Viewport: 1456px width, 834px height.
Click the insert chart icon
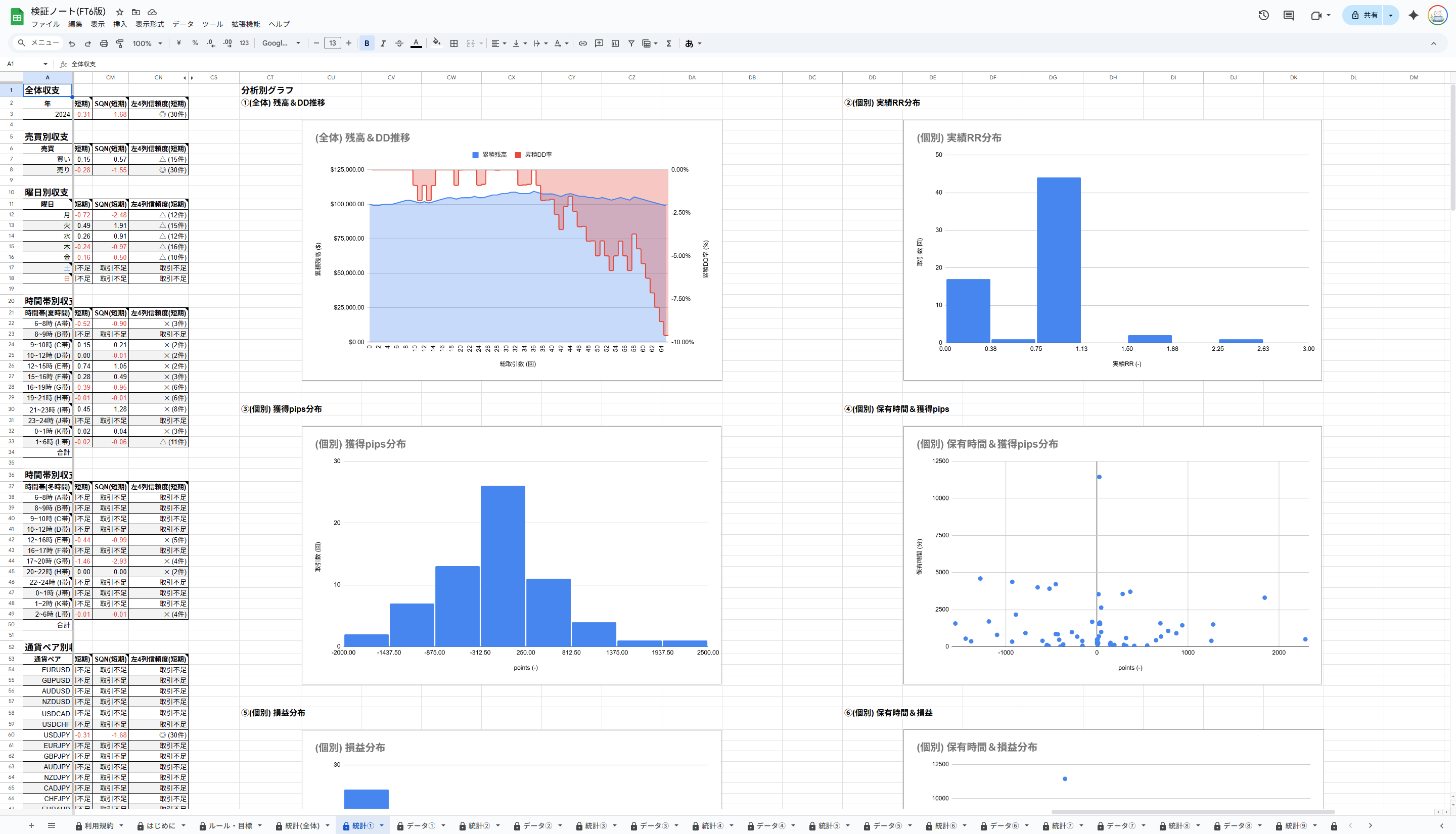[615, 43]
